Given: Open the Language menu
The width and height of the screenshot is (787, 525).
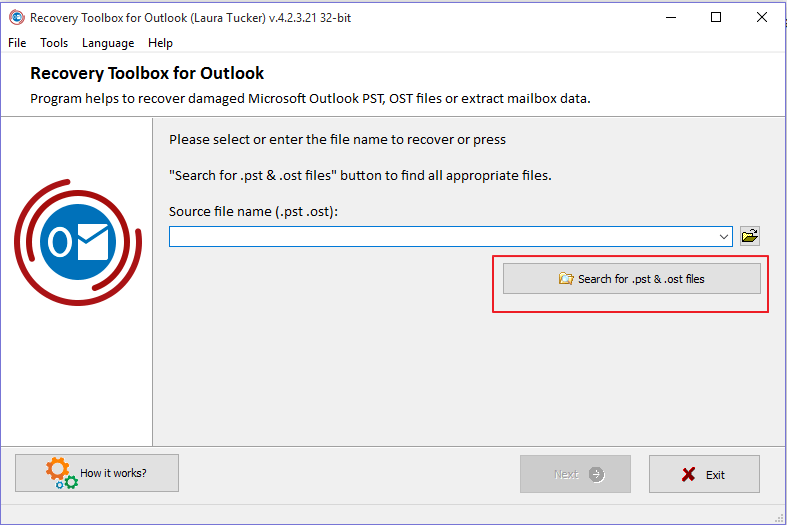Looking at the screenshot, I should point(108,43).
